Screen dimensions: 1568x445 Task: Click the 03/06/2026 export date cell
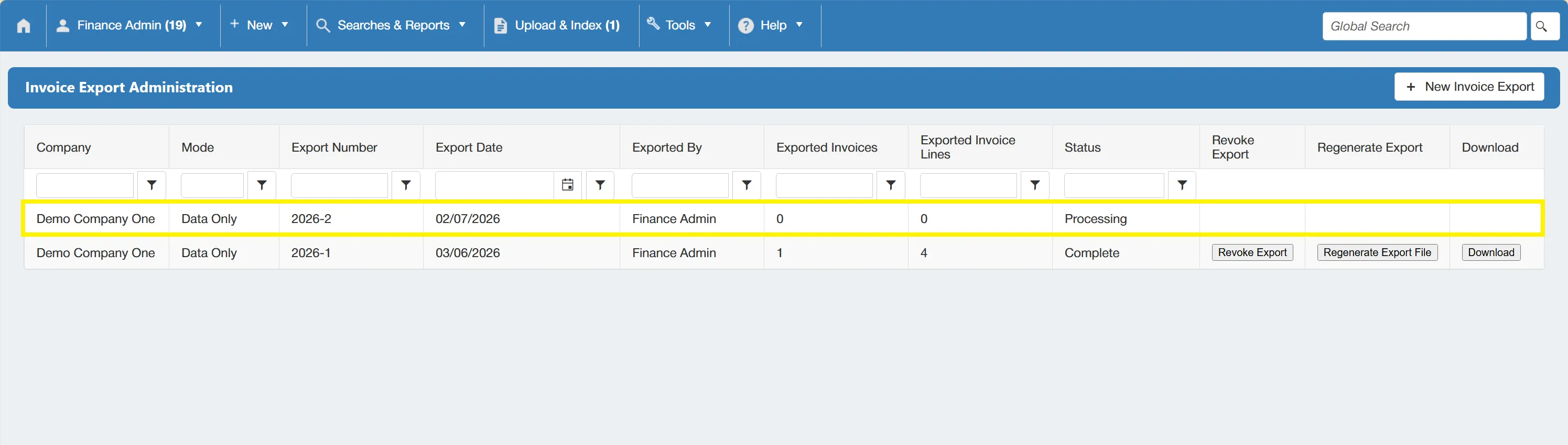[x=522, y=253]
